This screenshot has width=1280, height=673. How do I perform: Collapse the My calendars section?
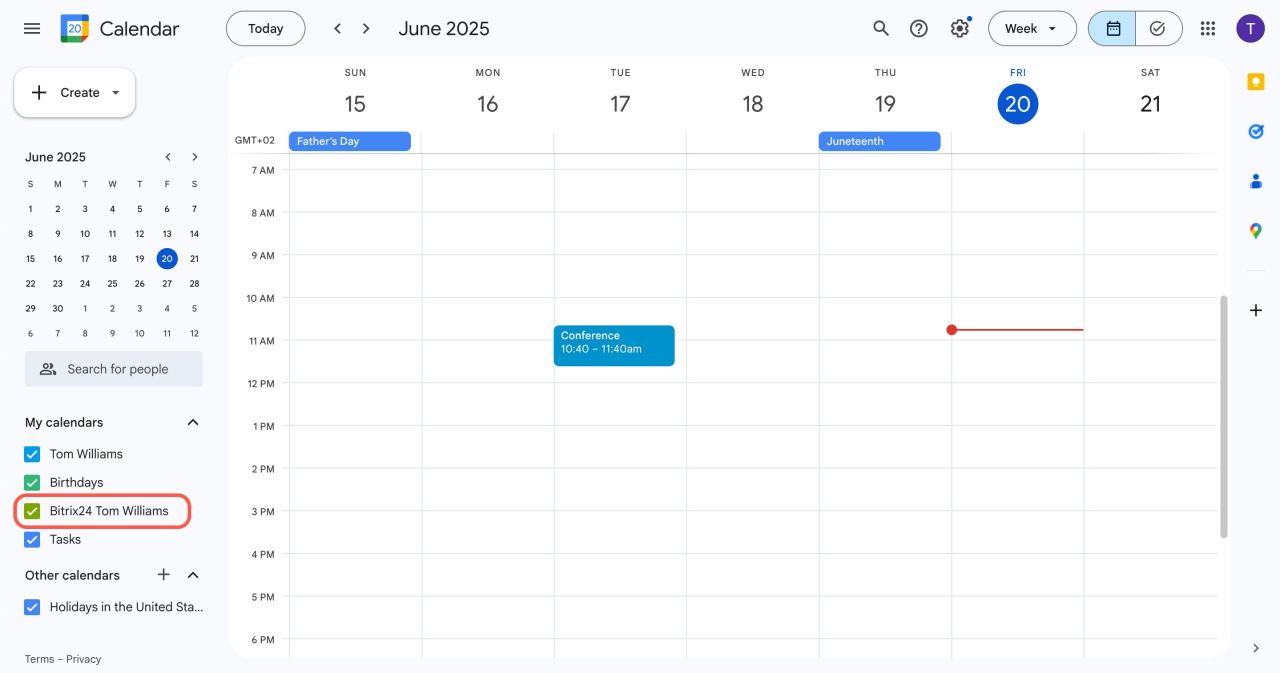(193, 423)
